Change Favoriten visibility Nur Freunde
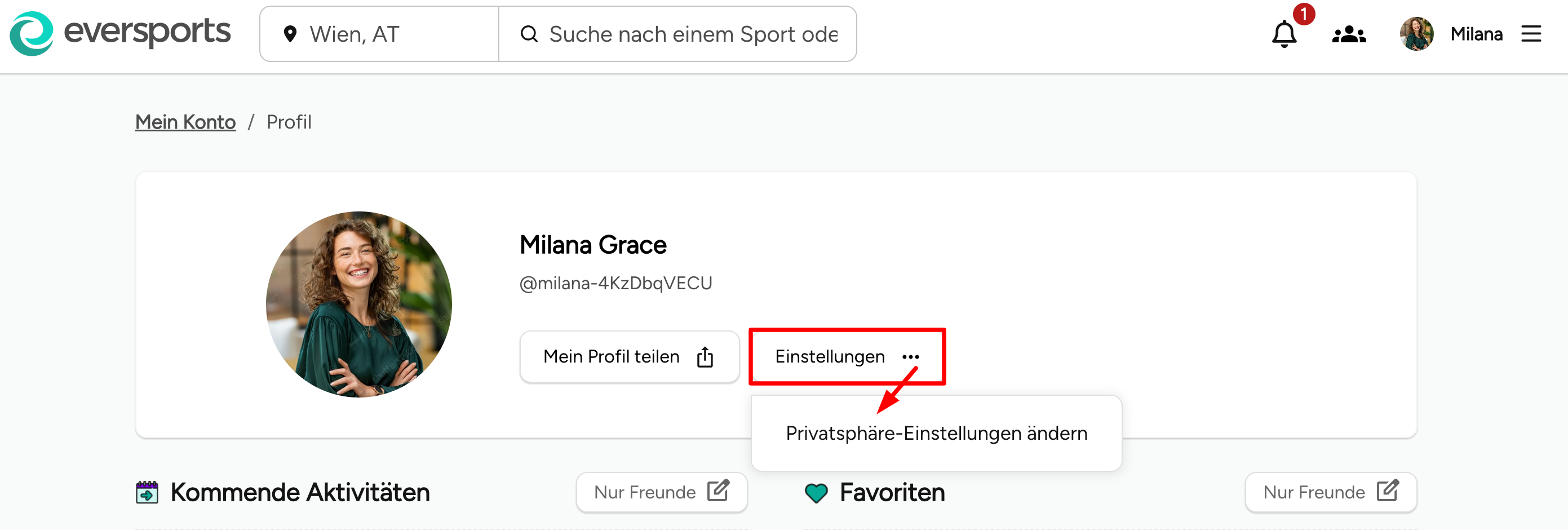Screen dimensions: 1568x530 click(1331, 492)
